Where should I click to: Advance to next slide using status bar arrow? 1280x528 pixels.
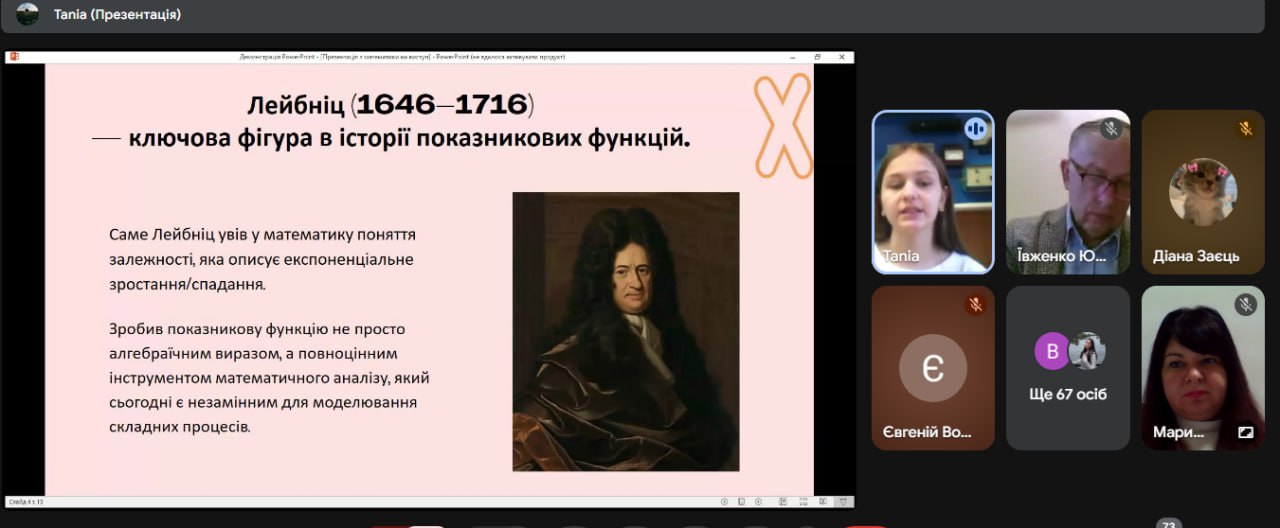(756, 501)
